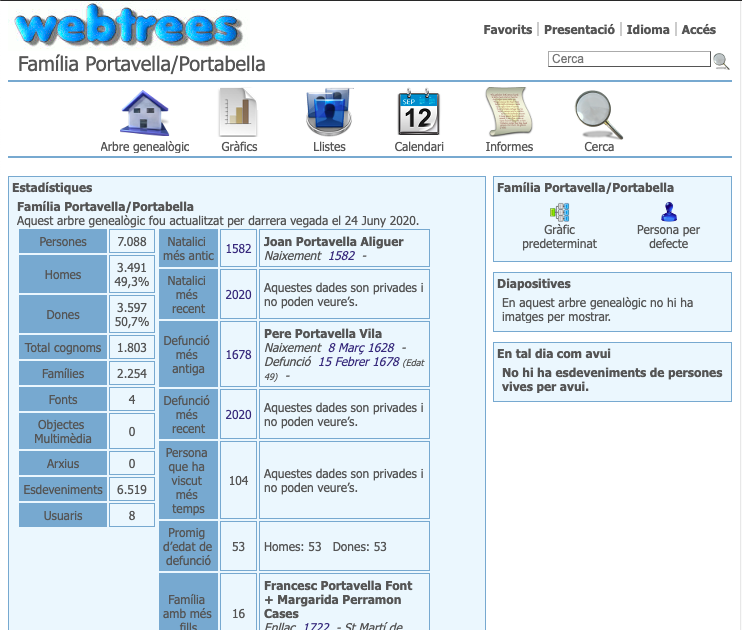Click the 7.088 persones count
The width and height of the screenshot is (742, 630).
[131, 242]
